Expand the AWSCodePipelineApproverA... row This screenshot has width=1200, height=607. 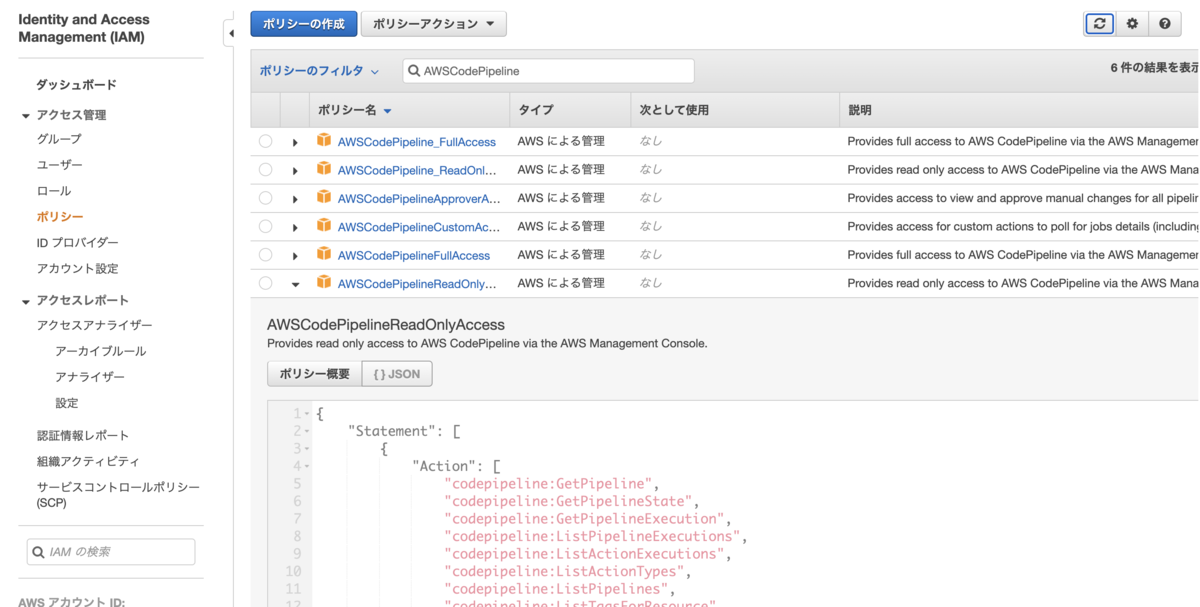click(295, 199)
